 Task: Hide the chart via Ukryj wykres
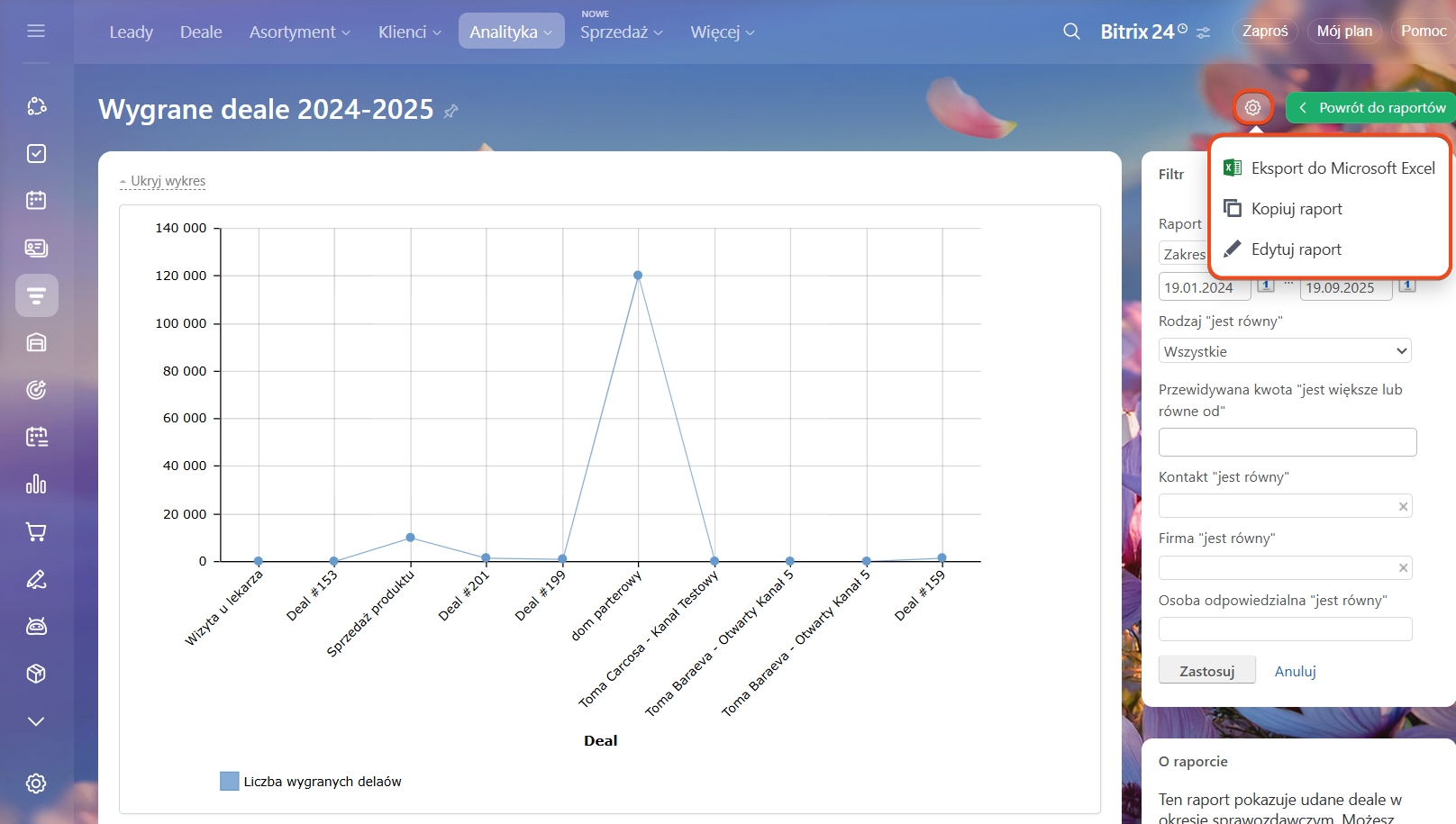(x=168, y=181)
